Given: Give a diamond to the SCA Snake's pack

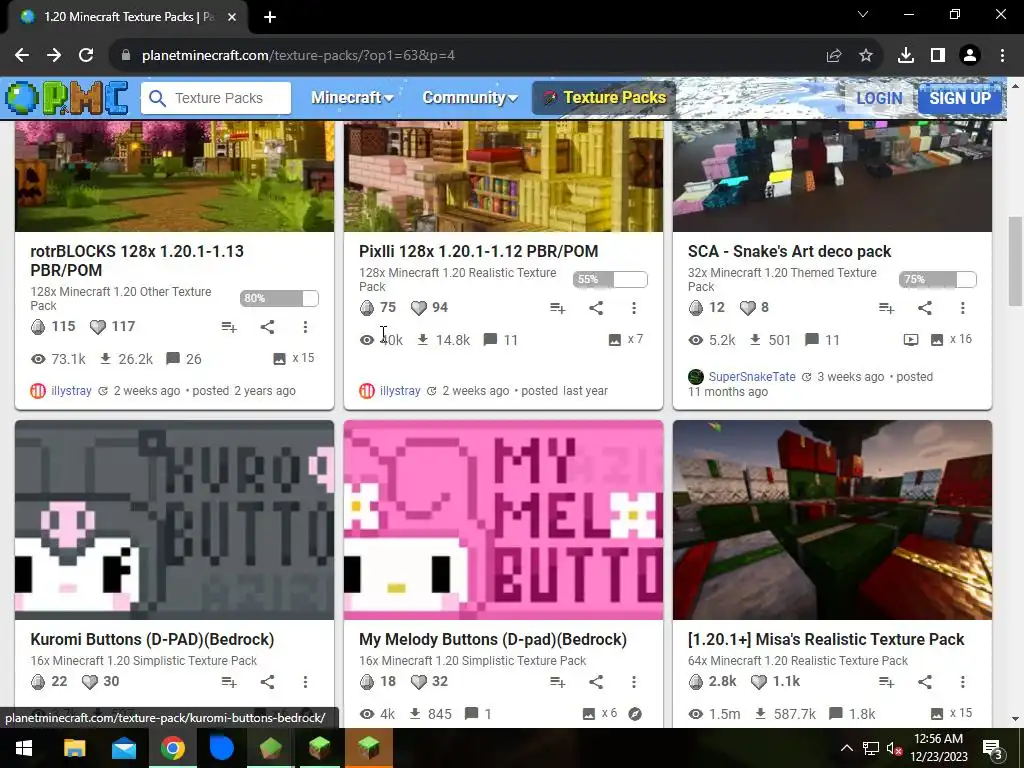Looking at the screenshot, I should coord(696,308).
